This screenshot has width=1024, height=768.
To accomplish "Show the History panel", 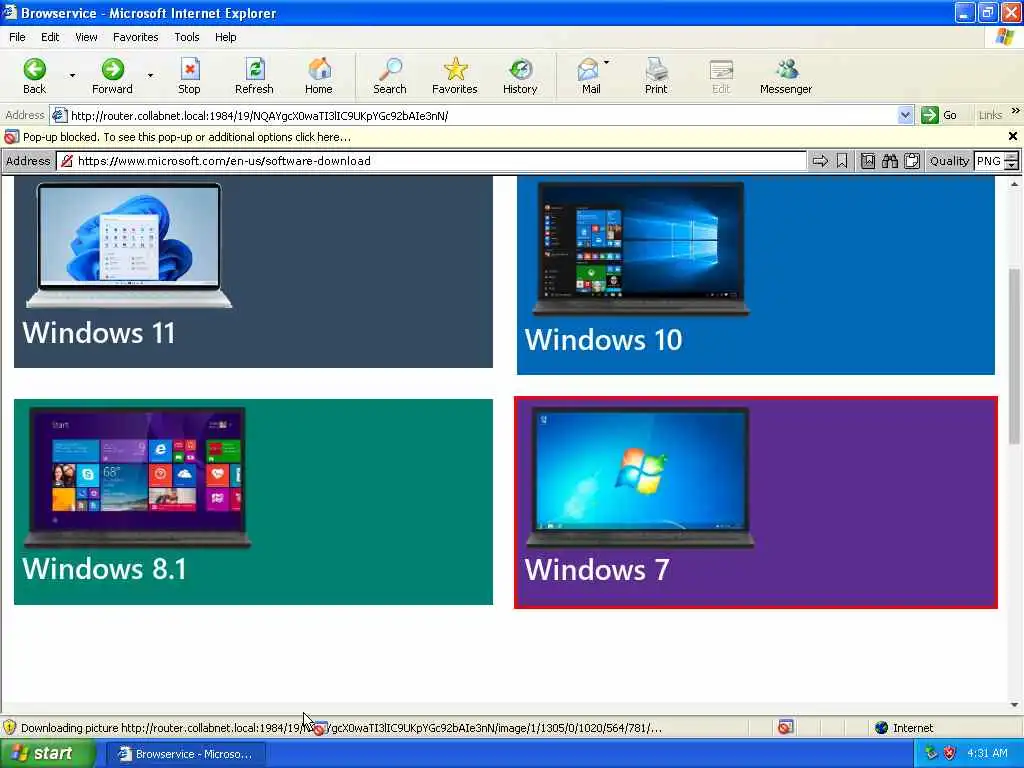I will coord(520,76).
